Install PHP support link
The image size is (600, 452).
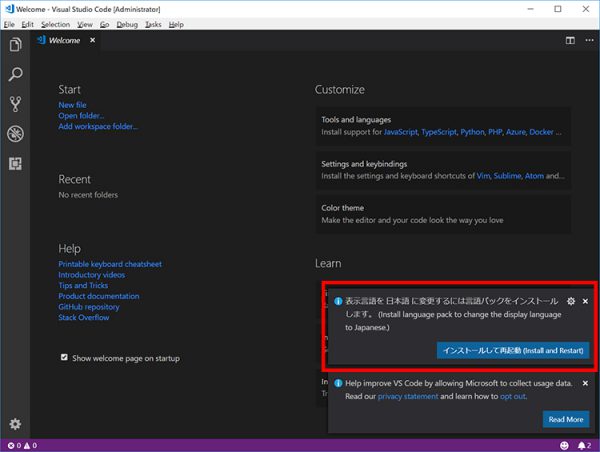point(495,132)
